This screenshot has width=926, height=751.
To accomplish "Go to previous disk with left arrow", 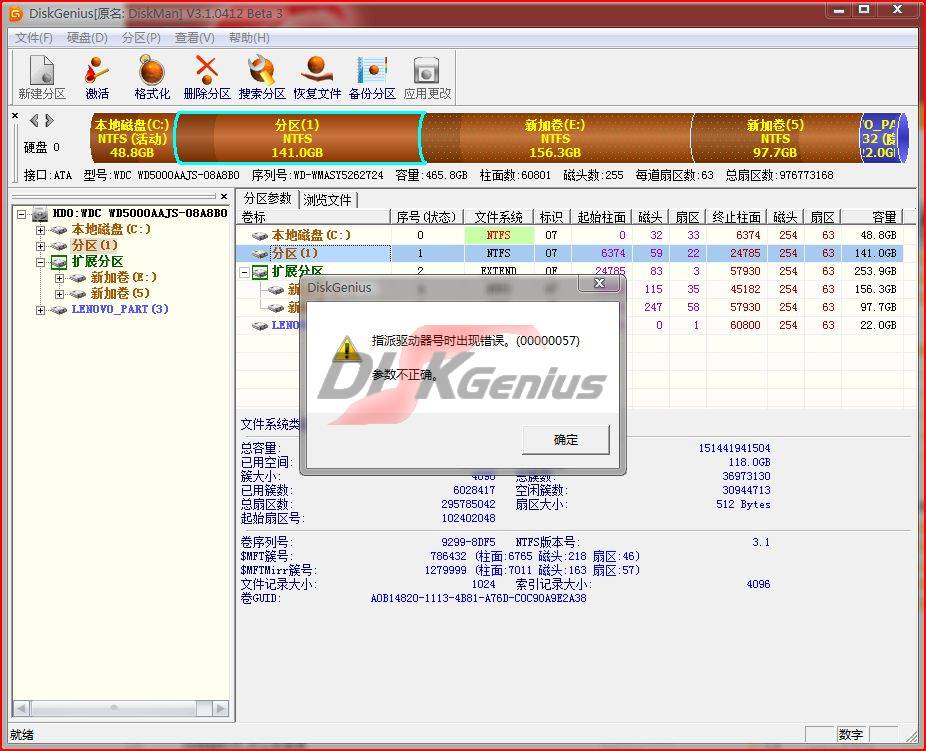I will tap(34, 120).
